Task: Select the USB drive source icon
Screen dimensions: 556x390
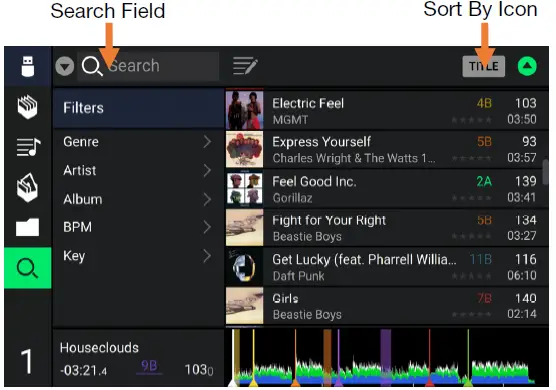Action: (28, 66)
